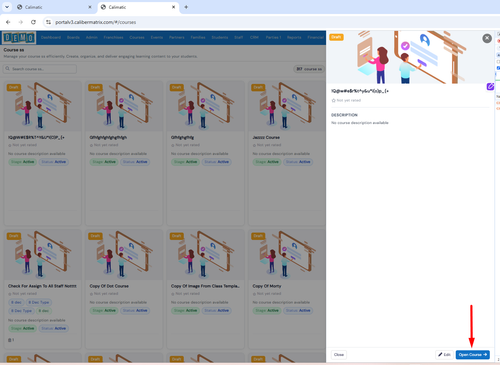
Task: Open the Courses menu
Action: pyautogui.click(x=137, y=37)
